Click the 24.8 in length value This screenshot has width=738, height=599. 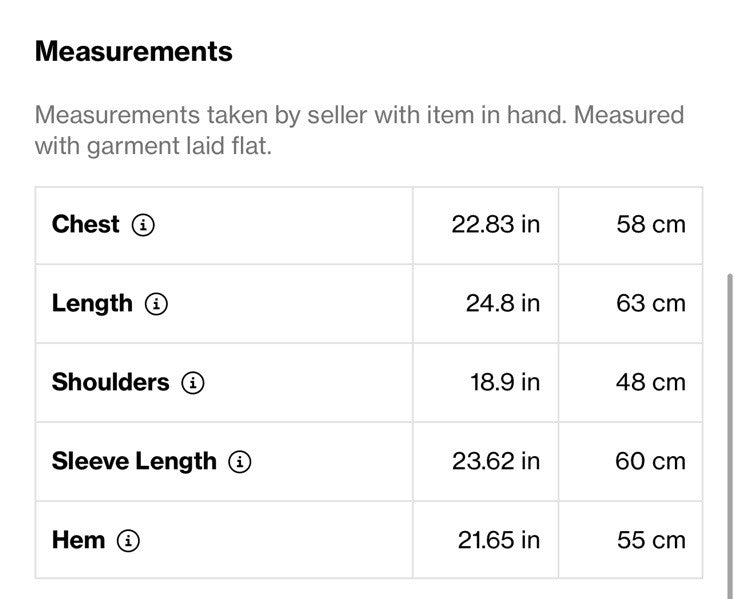(x=503, y=303)
